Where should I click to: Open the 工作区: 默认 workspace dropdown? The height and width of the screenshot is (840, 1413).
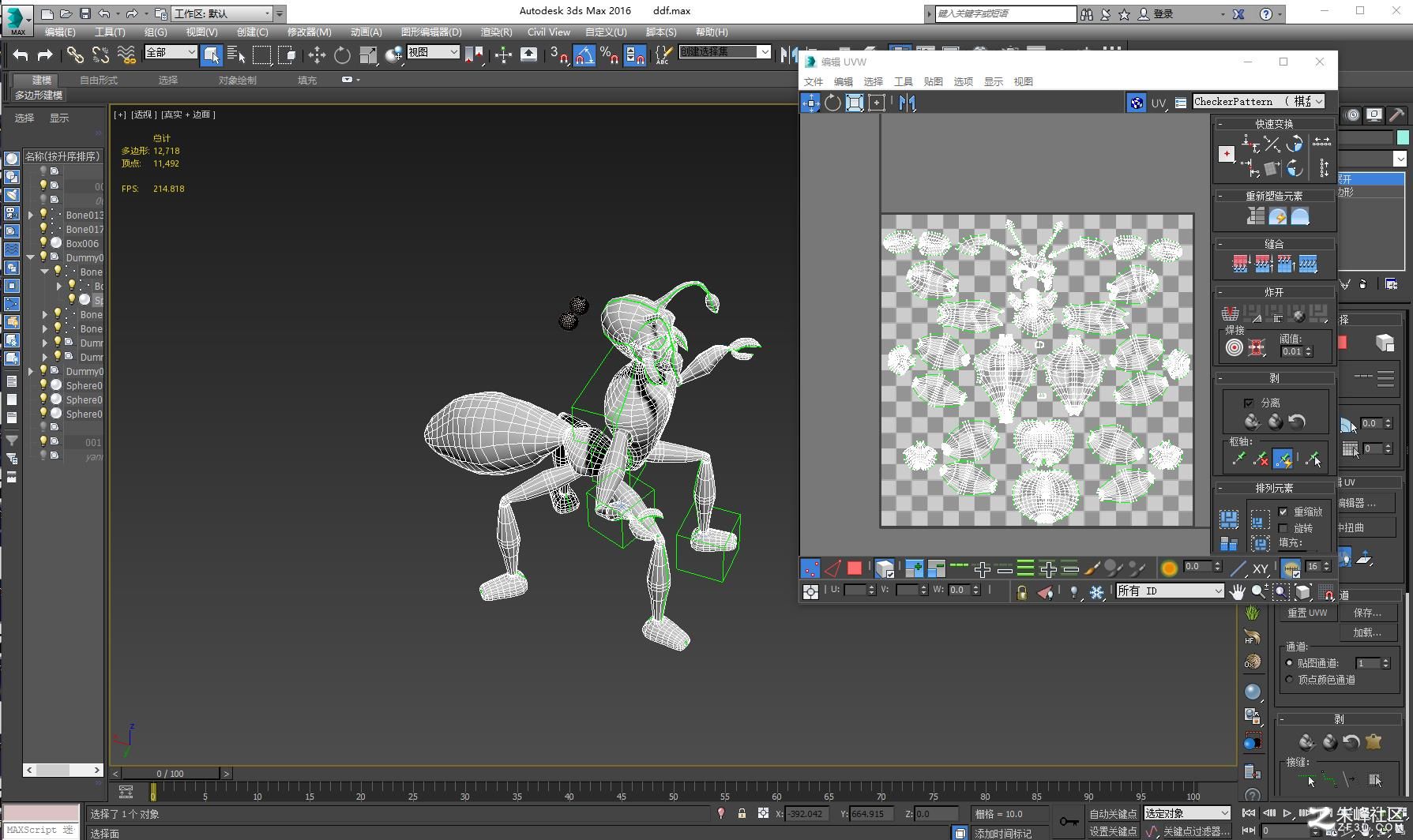tap(223, 13)
